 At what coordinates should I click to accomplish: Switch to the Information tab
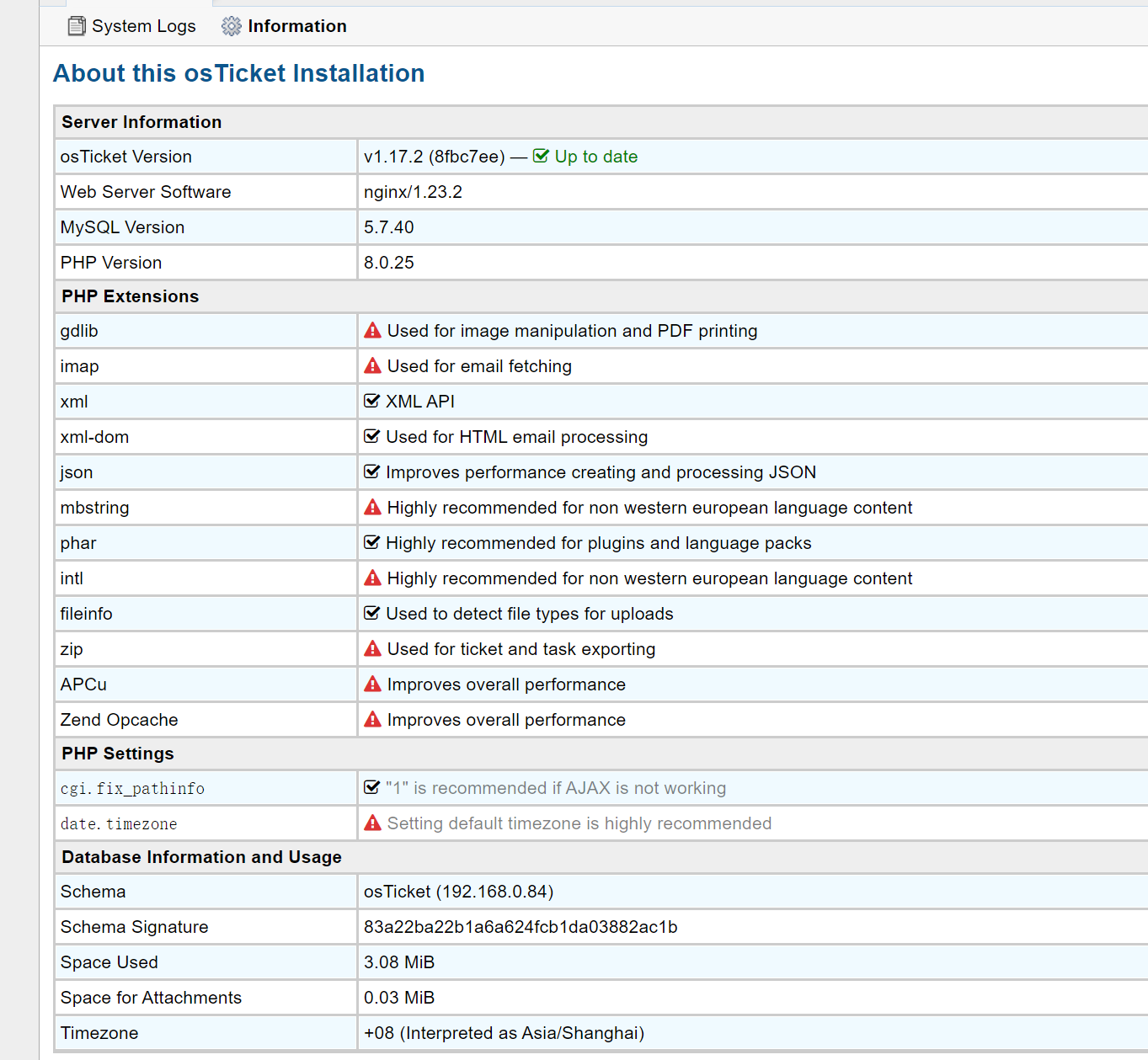pyautogui.click(x=296, y=26)
